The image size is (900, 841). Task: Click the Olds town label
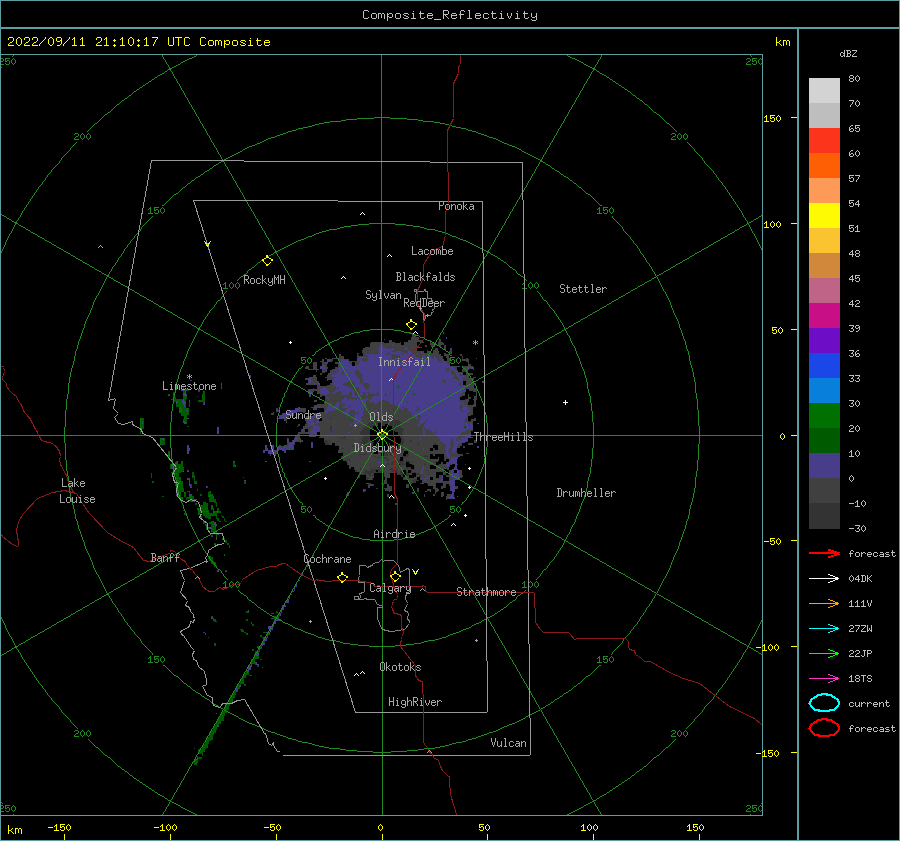click(381, 417)
